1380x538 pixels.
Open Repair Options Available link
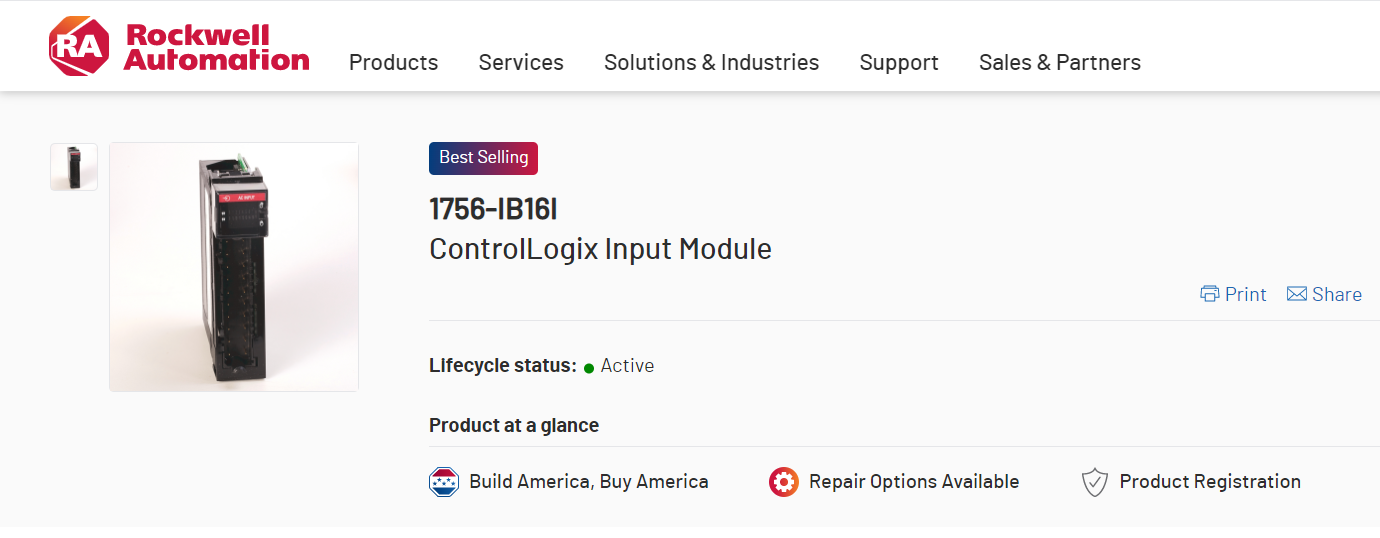pos(914,482)
